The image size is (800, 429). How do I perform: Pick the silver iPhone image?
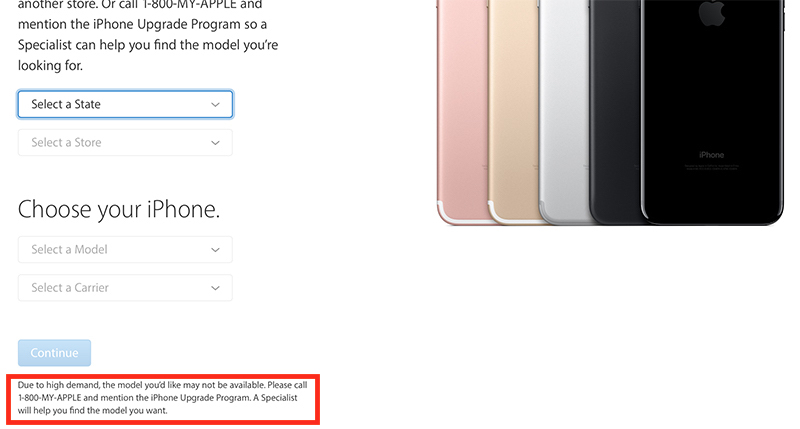pyautogui.click(x=564, y=112)
